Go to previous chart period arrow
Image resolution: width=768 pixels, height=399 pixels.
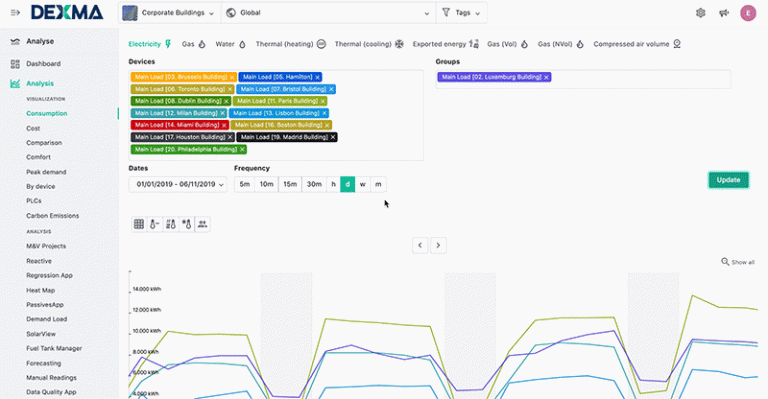pyautogui.click(x=420, y=245)
